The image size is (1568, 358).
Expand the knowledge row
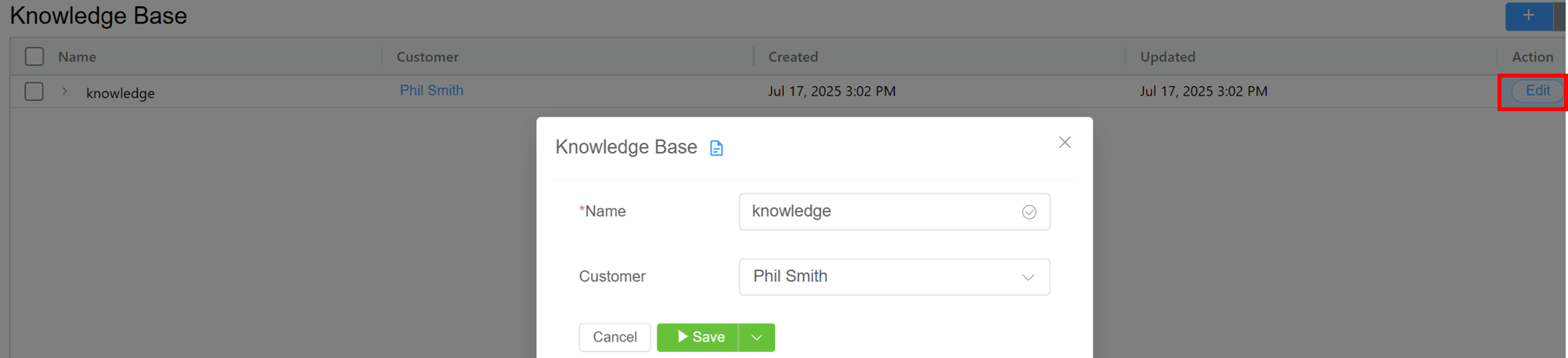[65, 92]
